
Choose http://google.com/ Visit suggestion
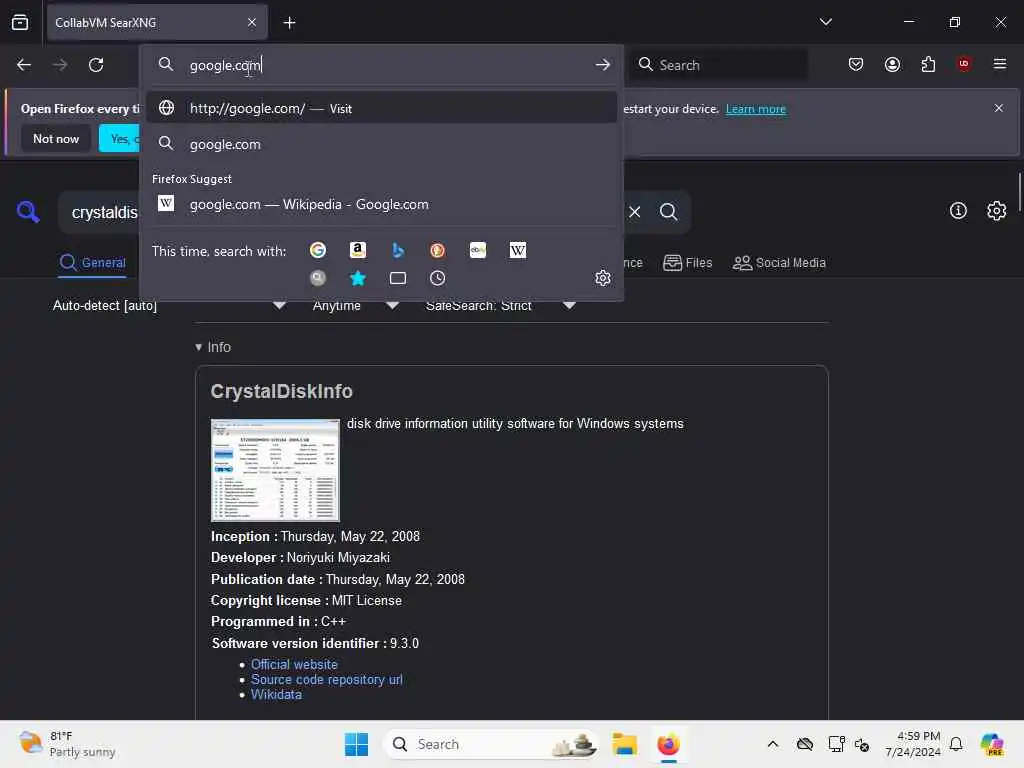click(x=381, y=108)
